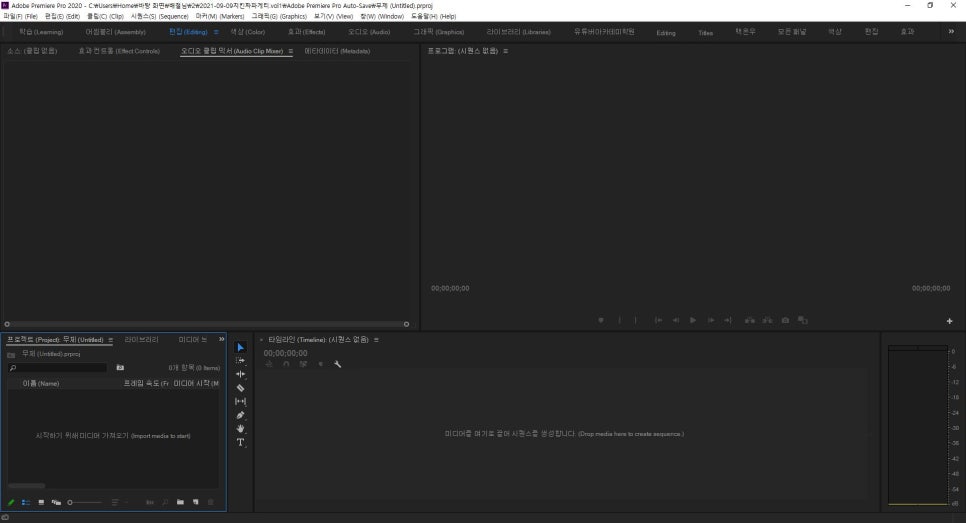Click Mark In button in Program monitor

[x=619, y=320]
